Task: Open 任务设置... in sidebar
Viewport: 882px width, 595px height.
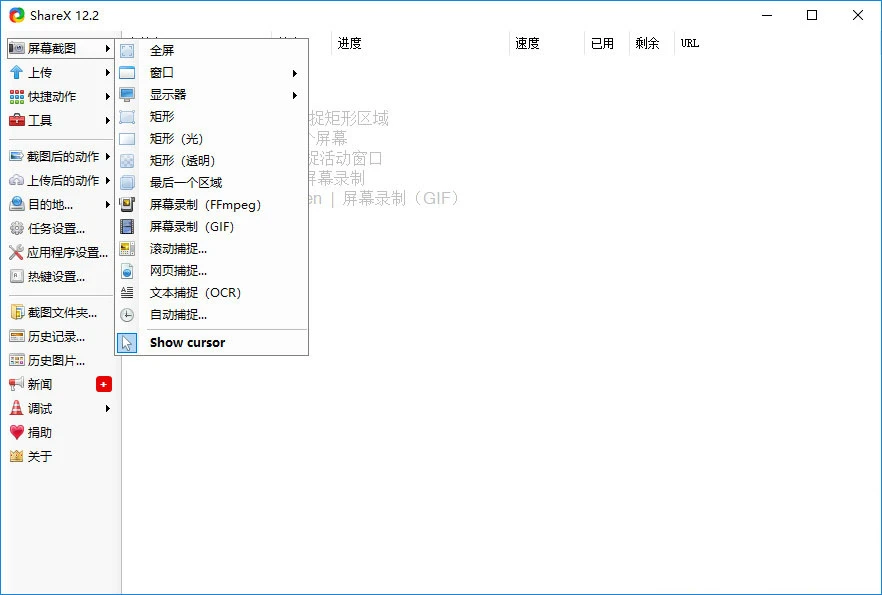Action: click(x=60, y=228)
